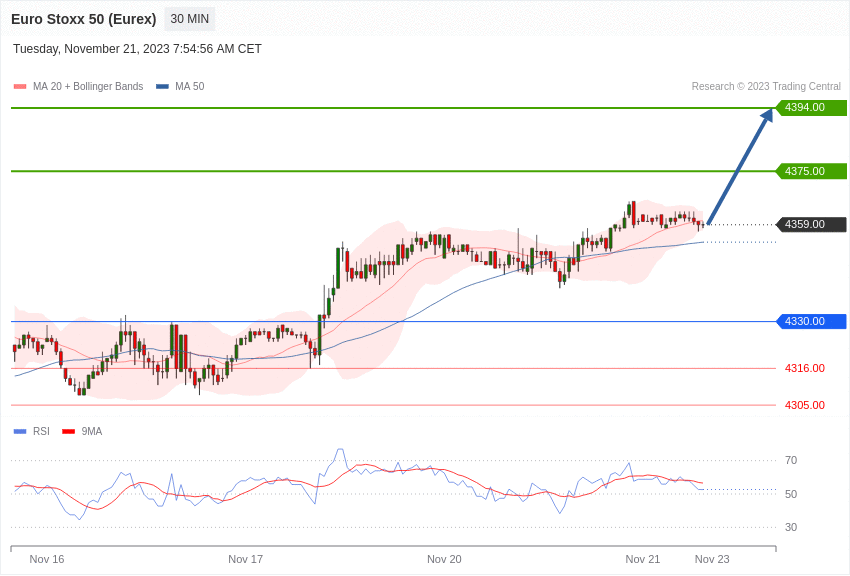Screen dimensions: 850x576
Task: Click the '9MA' legend label
Action: click(92, 431)
